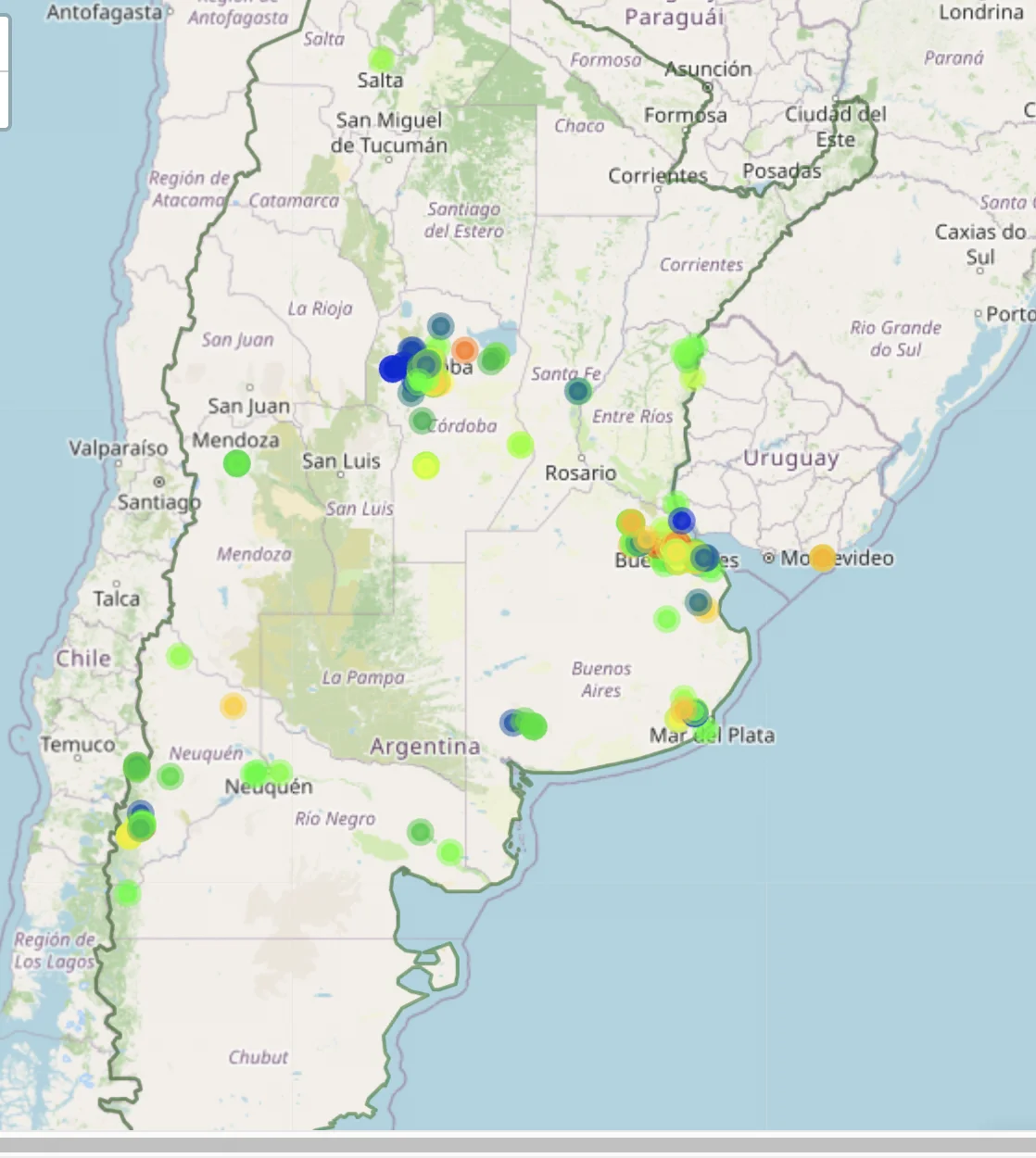Click green marker near Región de Los Lagos
The image size is (1036, 1158).
(127, 894)
